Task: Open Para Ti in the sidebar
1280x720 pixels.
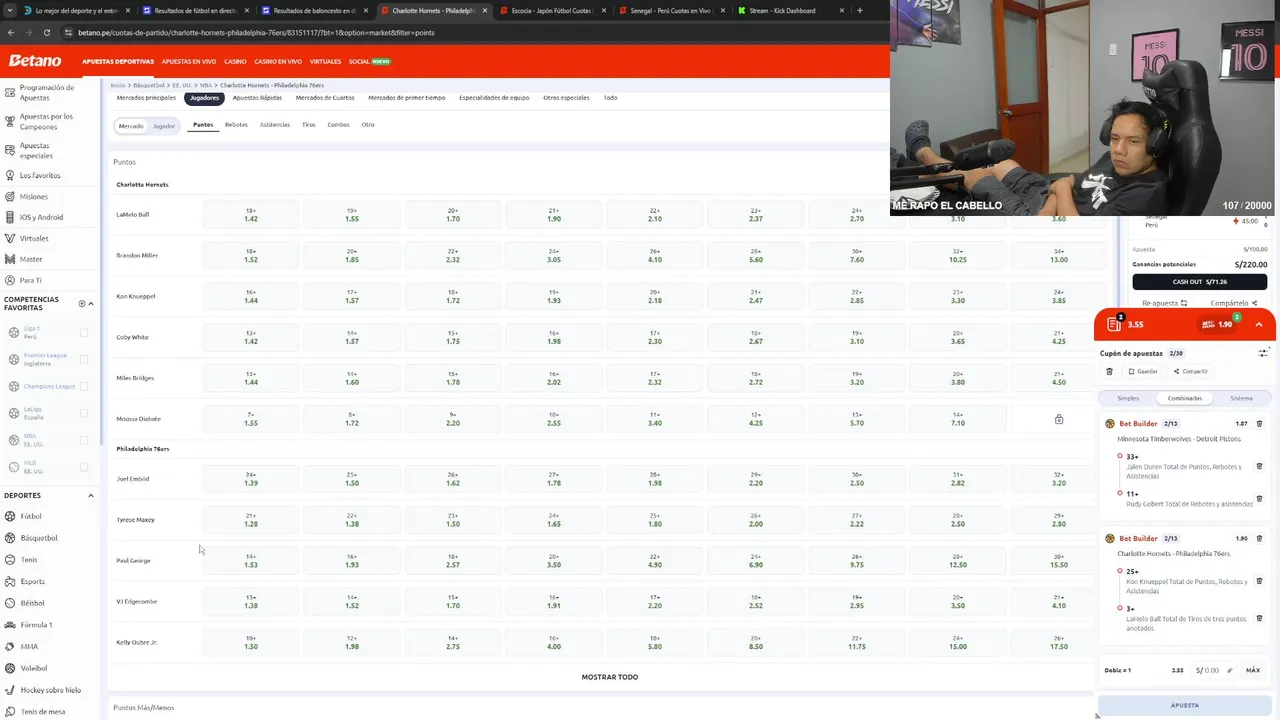Action: 31,280
